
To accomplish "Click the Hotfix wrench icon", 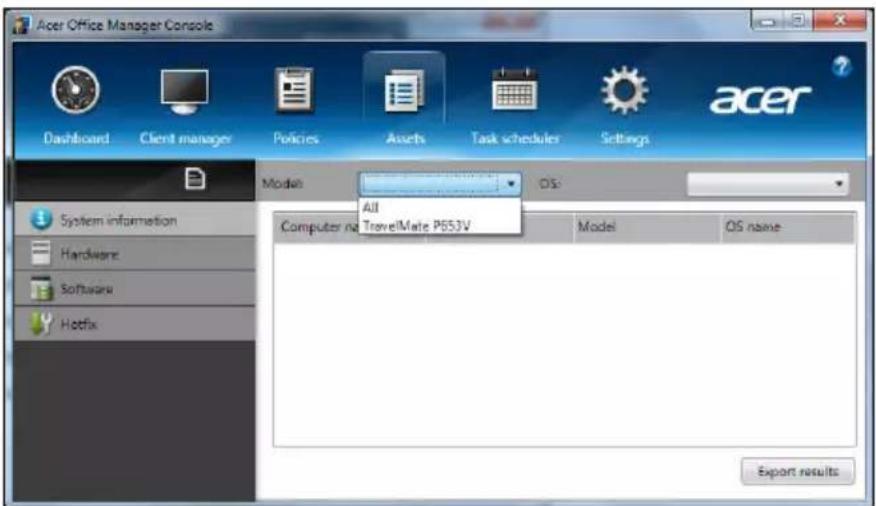I will 41,323.
